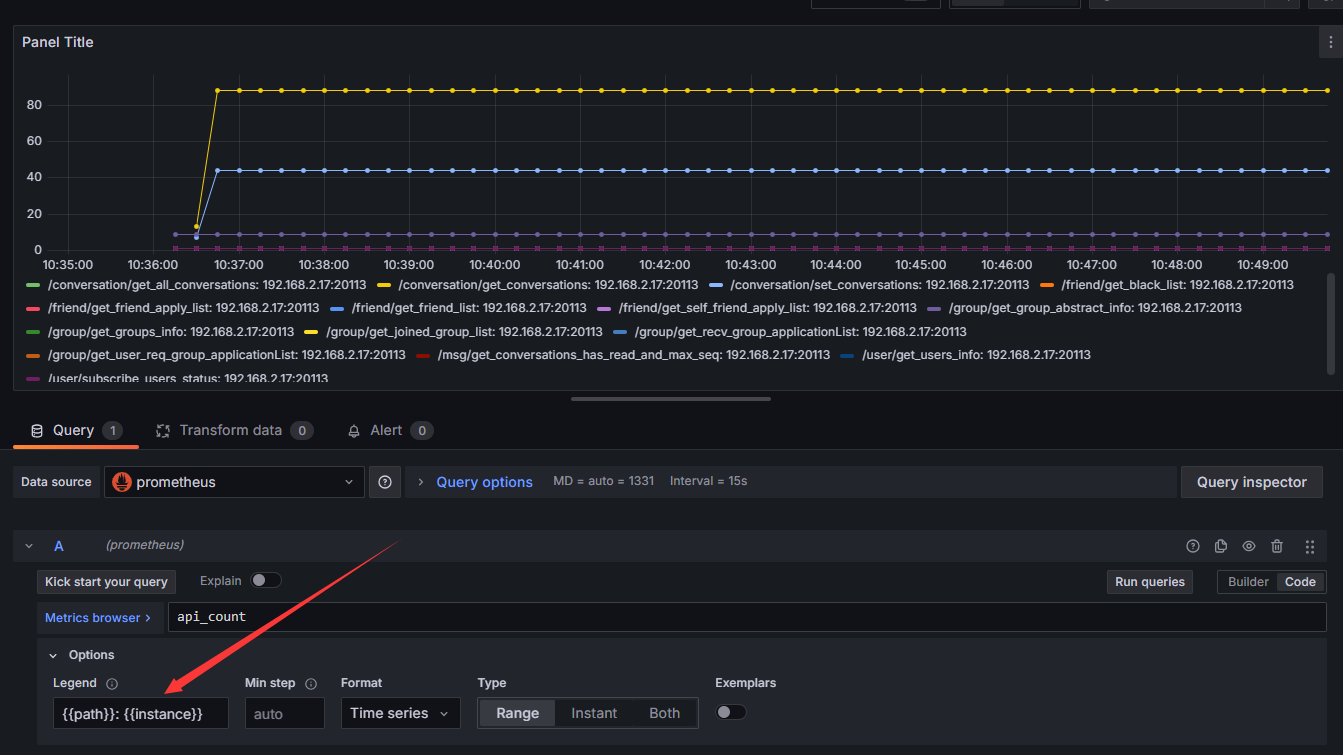The image size is (1343, 755).
Task: Click the info icon beside Legend
Action: [x=112, y=684]
